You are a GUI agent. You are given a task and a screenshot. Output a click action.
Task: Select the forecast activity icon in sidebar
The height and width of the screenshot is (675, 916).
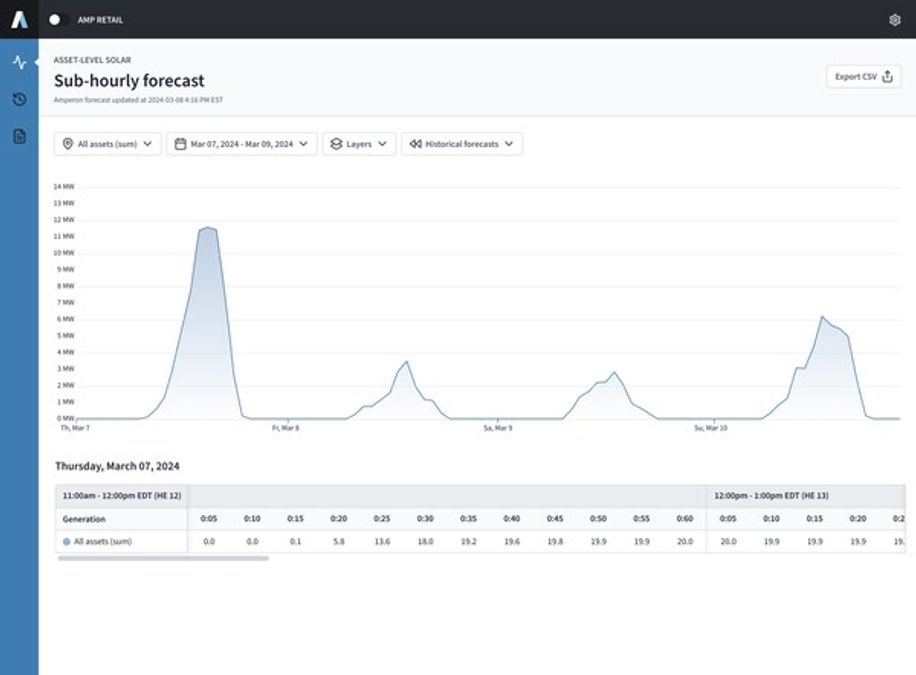[x=18, y=61]
